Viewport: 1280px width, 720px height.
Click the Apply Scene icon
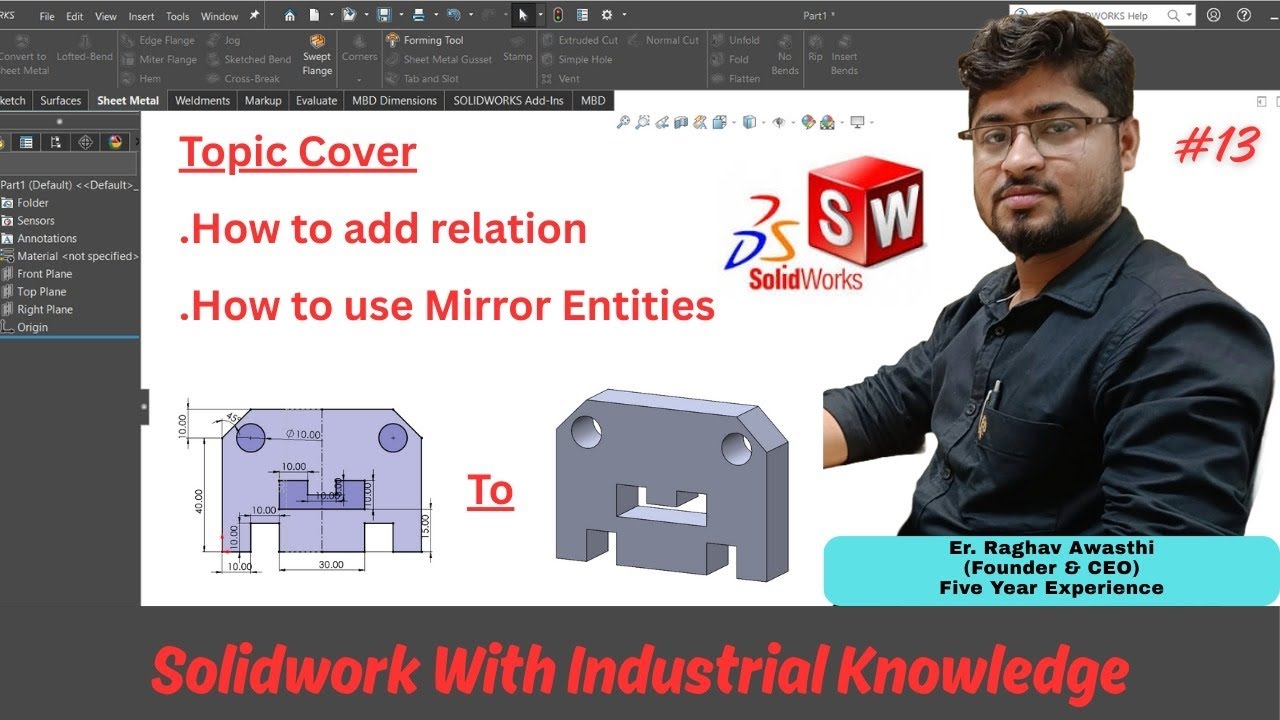[x=827, y=122]
